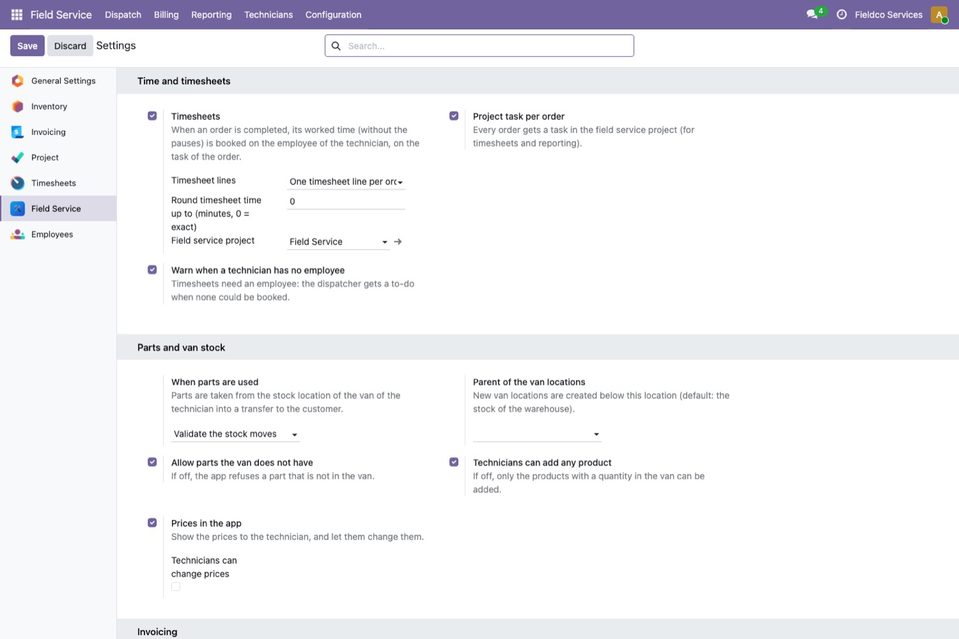Screen dimensions: 959x639
Task: Select Employees in the settings sidebar
Action: 58,234
